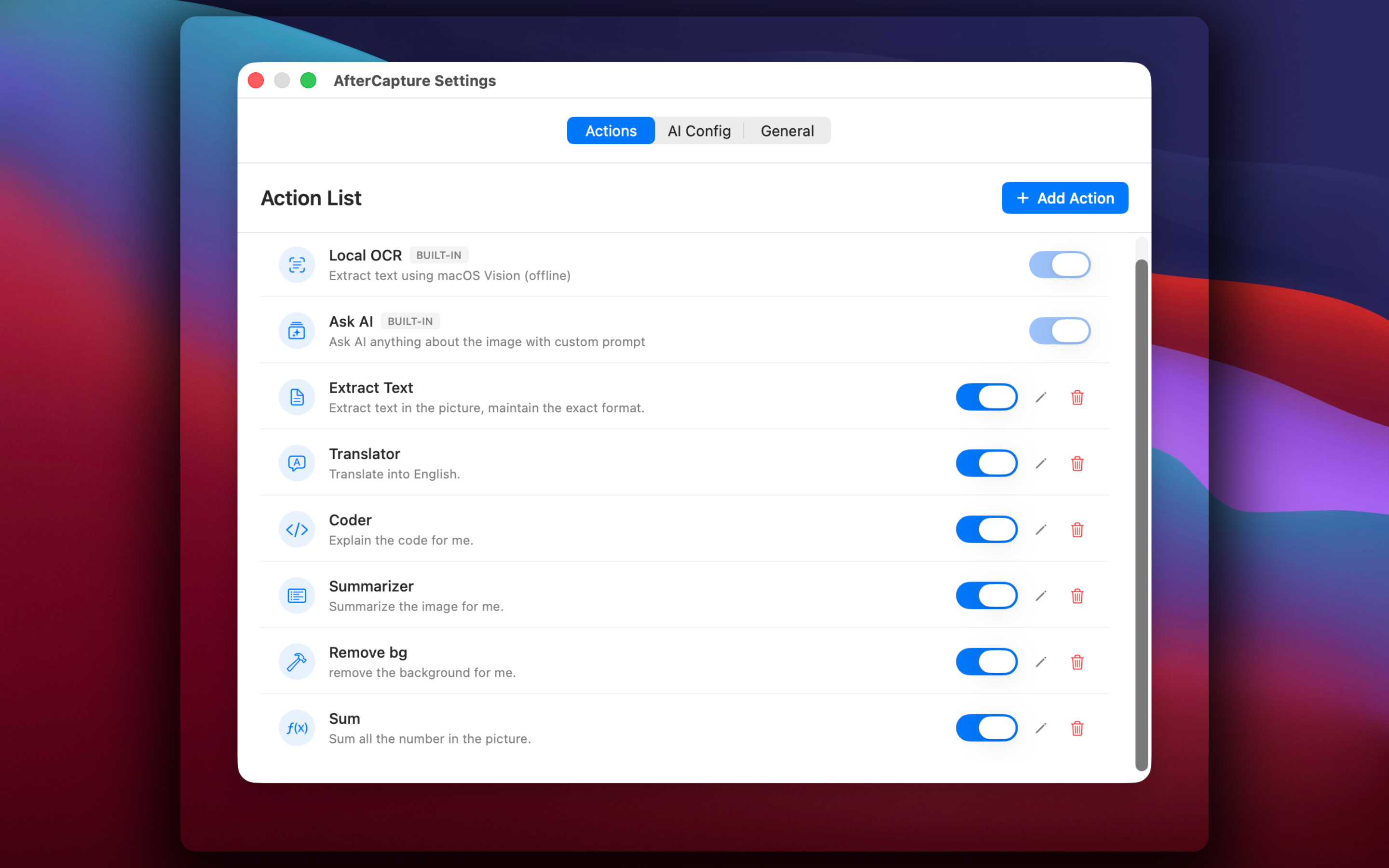
Task: Delete the Sum action
Action: coord(1077,728)
